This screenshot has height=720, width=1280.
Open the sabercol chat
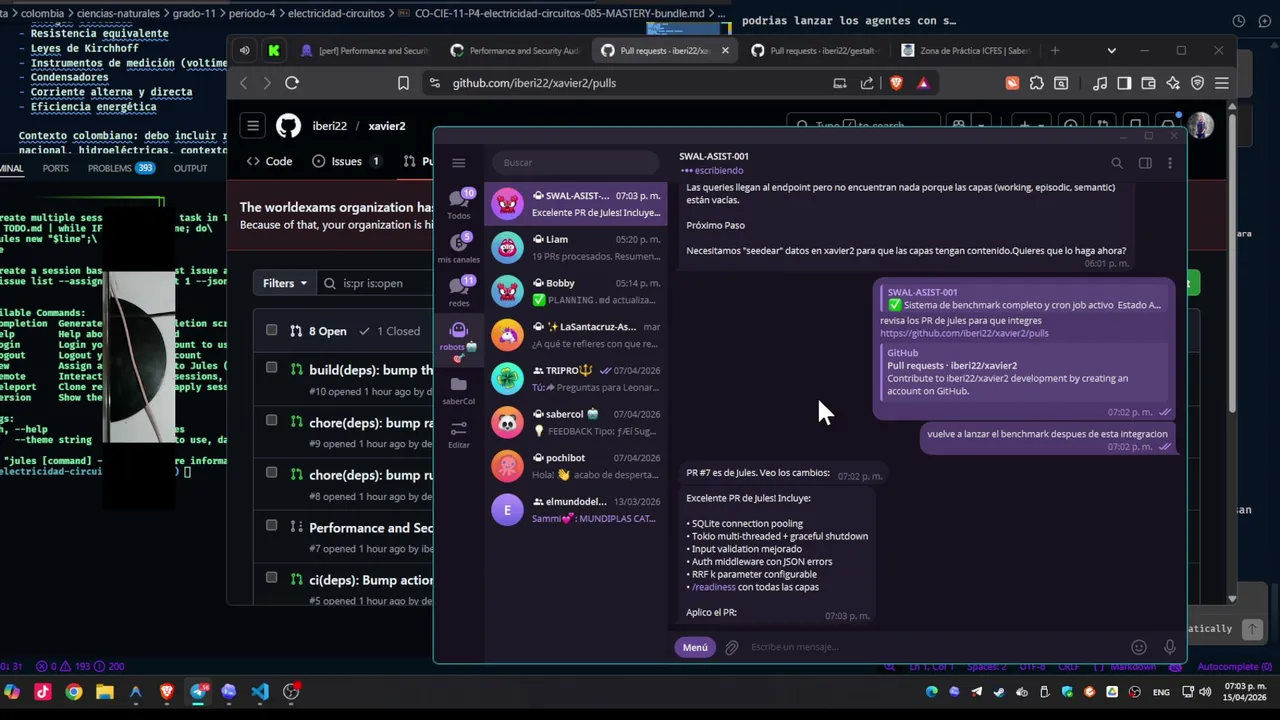575,422
